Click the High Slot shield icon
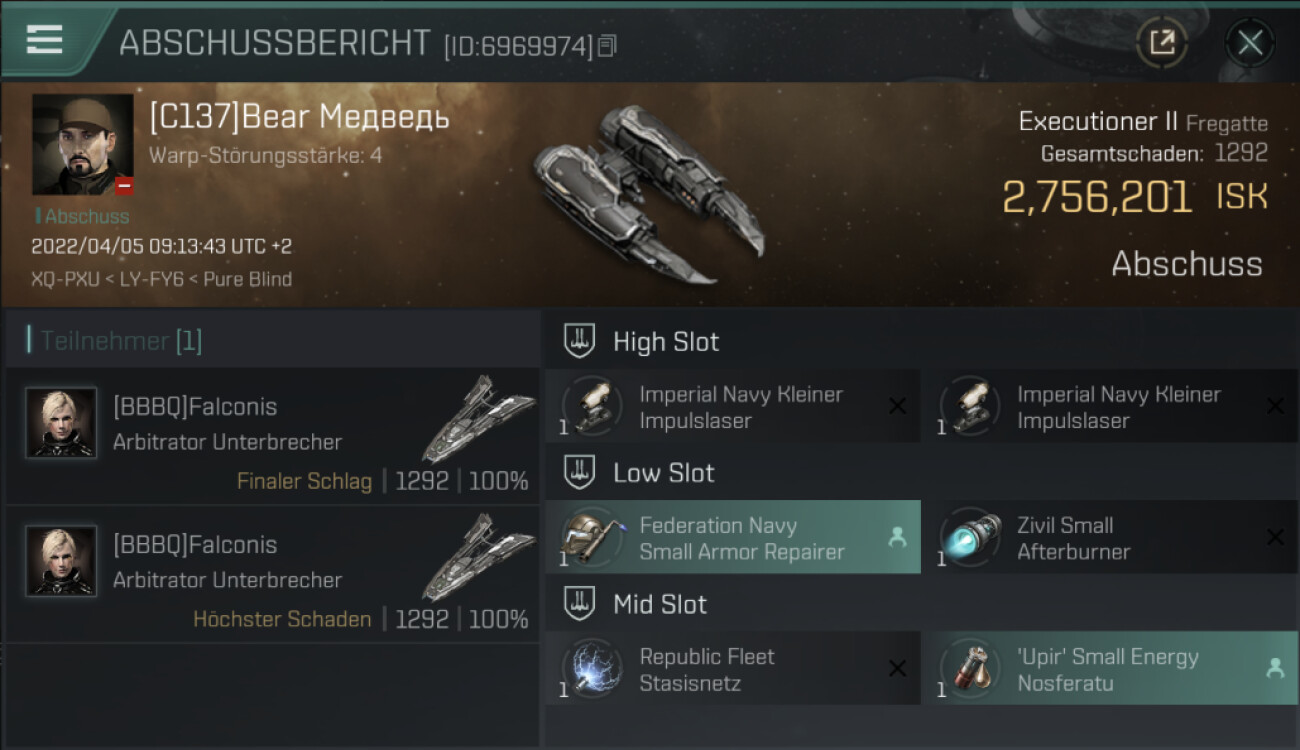 coord(580,341)
